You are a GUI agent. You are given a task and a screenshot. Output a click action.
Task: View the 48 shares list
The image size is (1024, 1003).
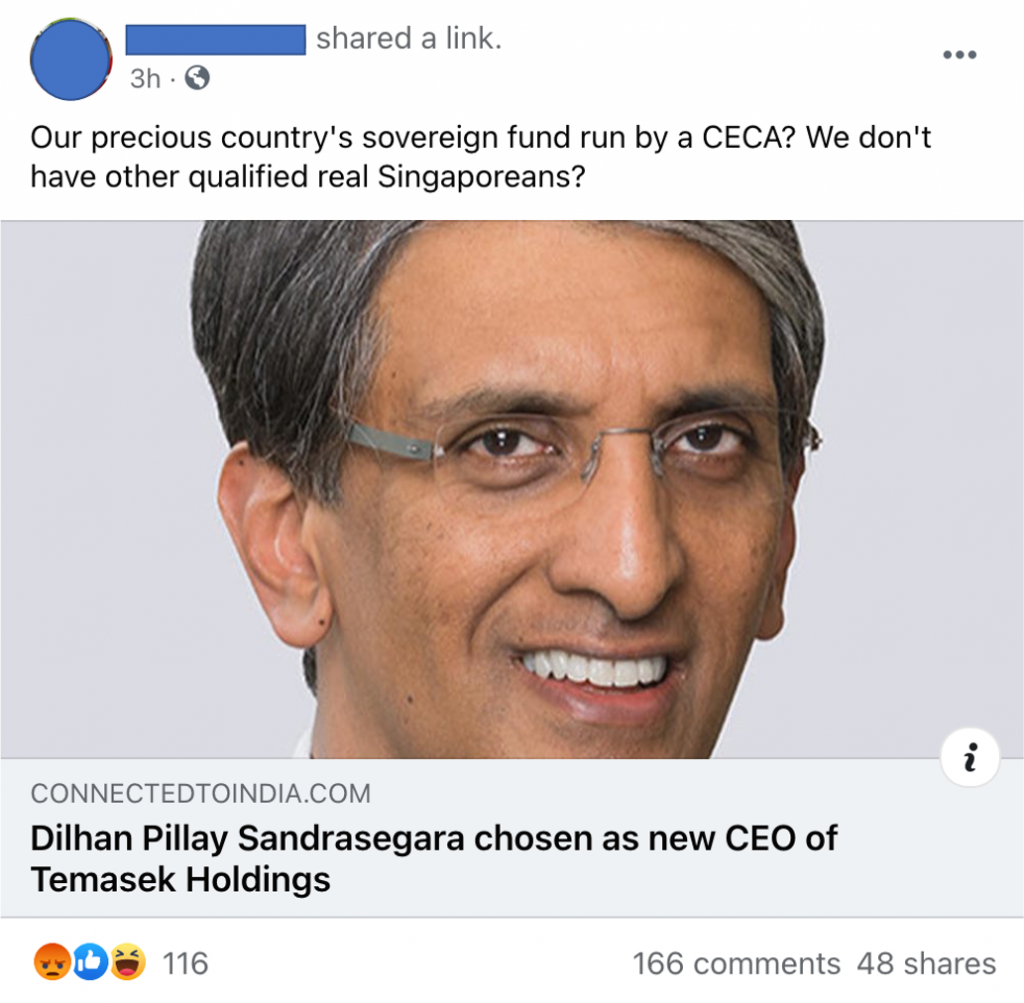[x=926, y=964]
